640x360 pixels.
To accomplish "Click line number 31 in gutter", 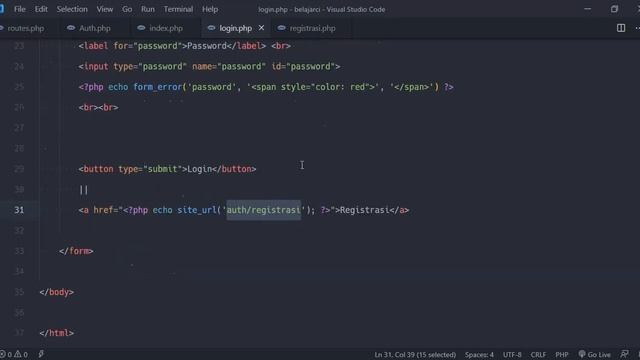I will click(x=19, y=210).
